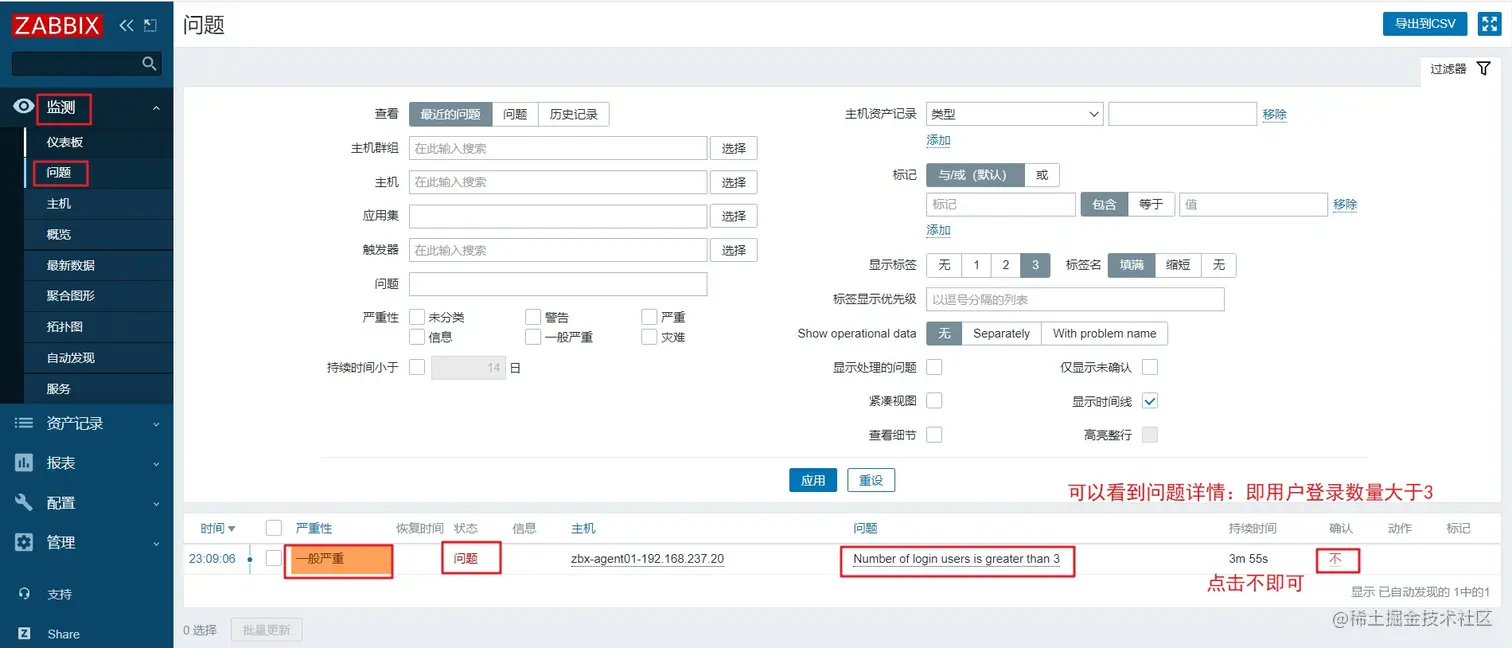Check the 信息 severity checkbox
Image resolution: width=1512 pixels, height=648 pixels.
[x=417, y=337]
